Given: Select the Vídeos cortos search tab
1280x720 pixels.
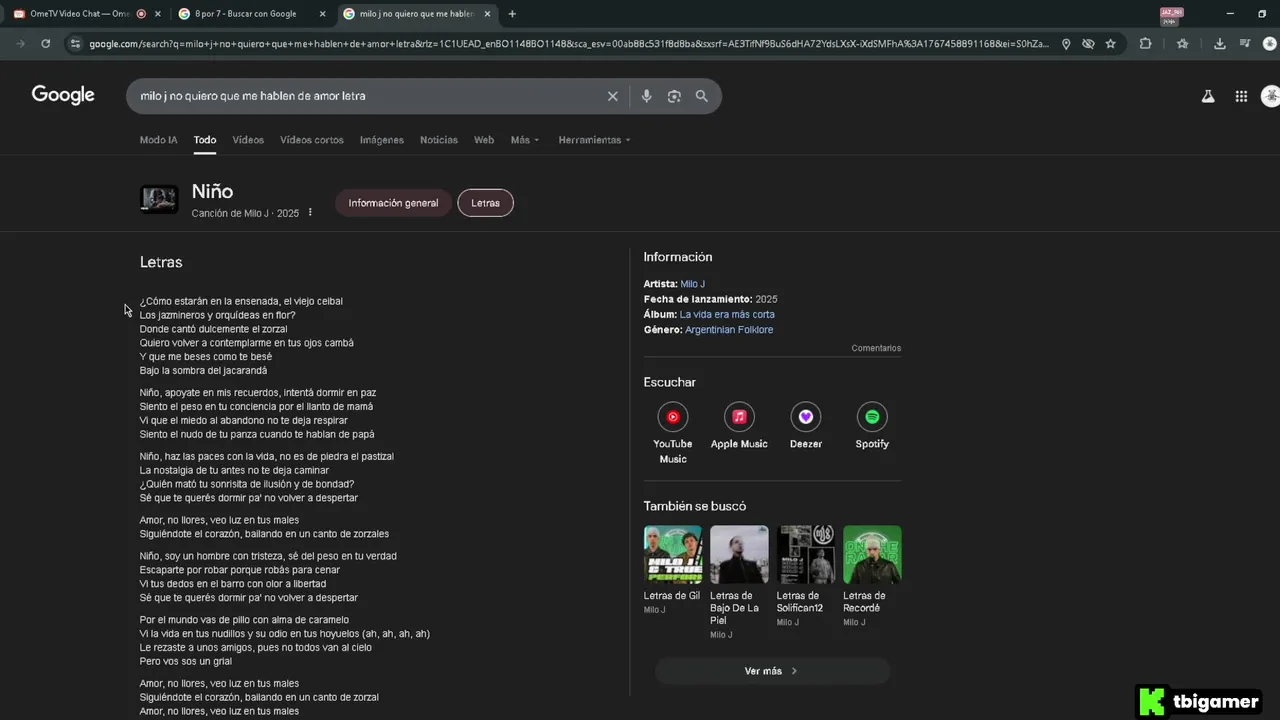Looking at the screenshot, I should coord(311,140).
